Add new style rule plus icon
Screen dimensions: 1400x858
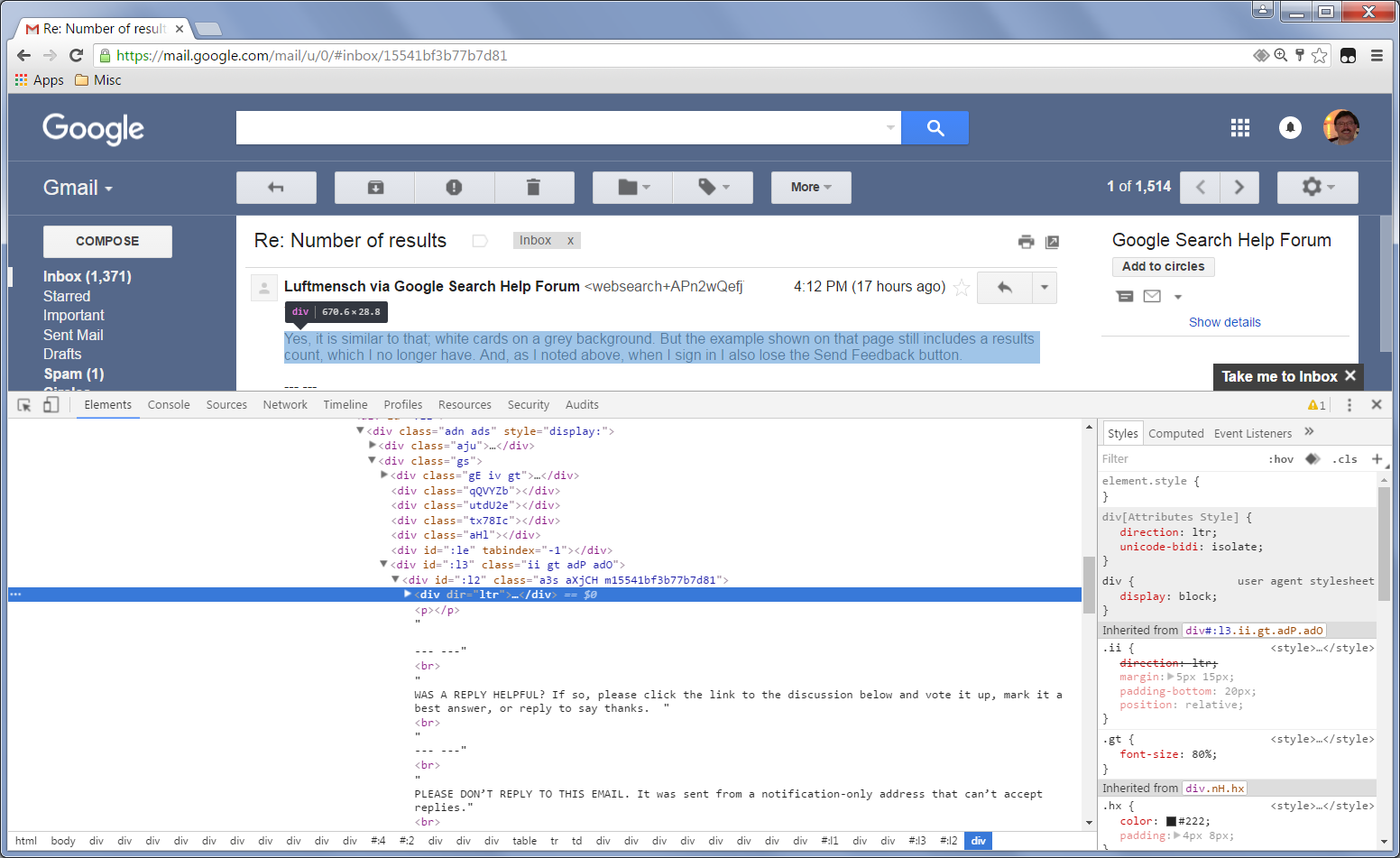coord(1377,458)
